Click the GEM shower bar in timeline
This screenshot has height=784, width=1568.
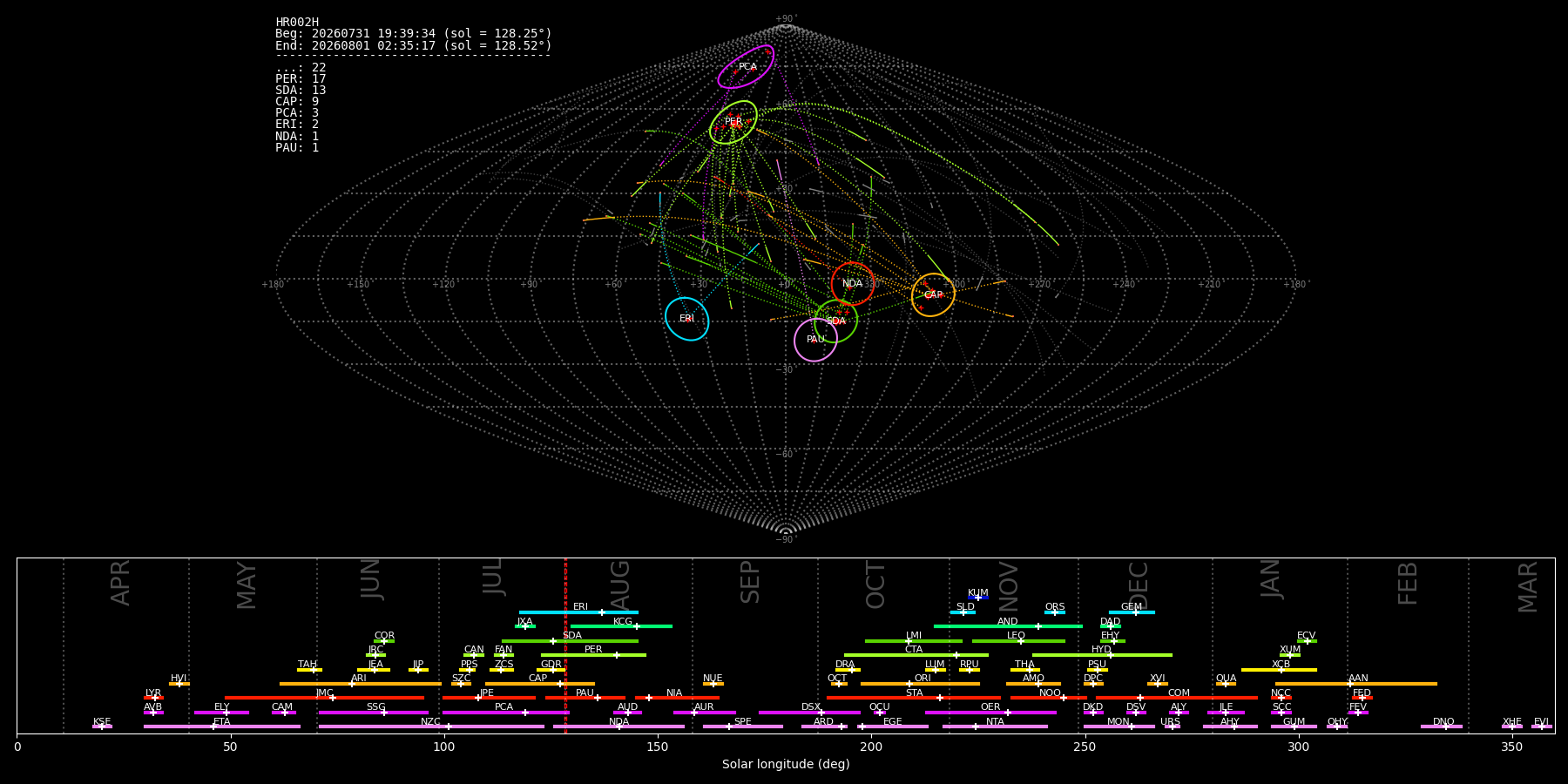[x=1132, y=612]
